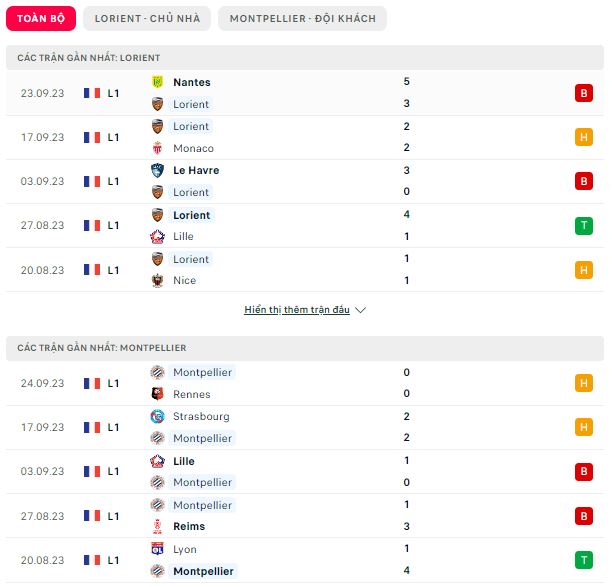Select the Toàn Bộ tab
612x587 pixels.
(41, 18)
